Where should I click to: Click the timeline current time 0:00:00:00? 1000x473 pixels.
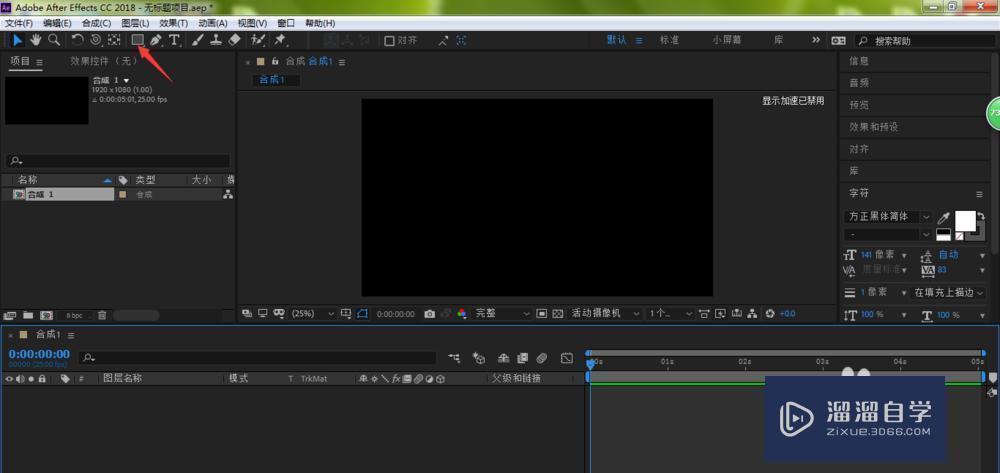point(40,354)
